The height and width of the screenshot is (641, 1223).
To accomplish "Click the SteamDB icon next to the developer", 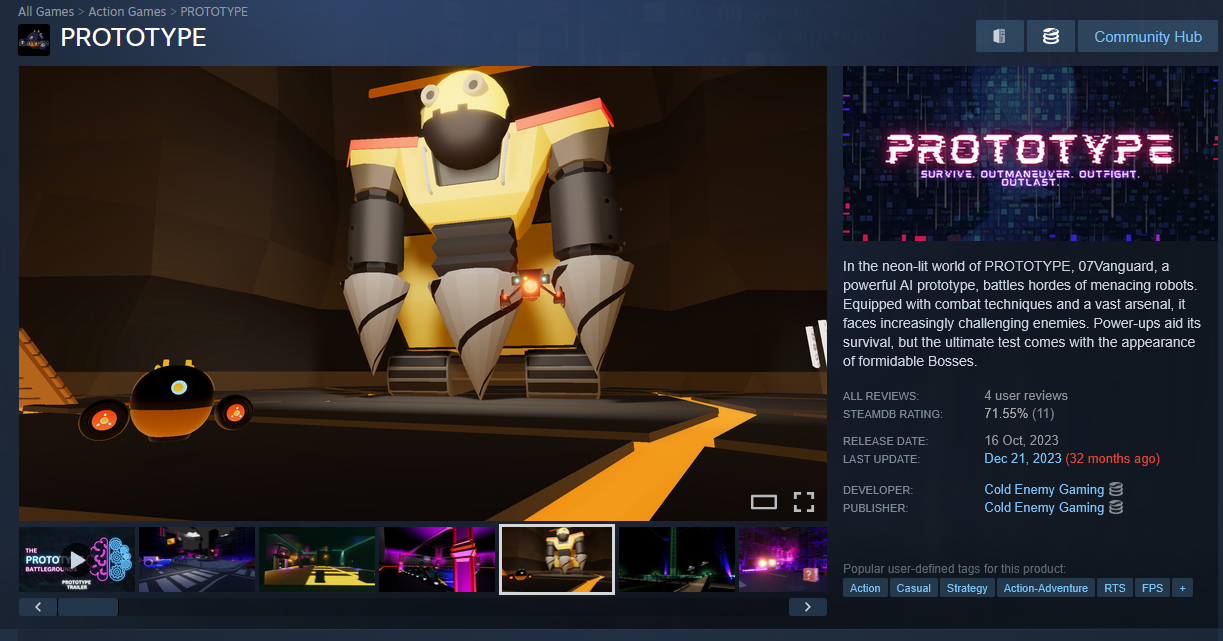I will click(1116, 489).
